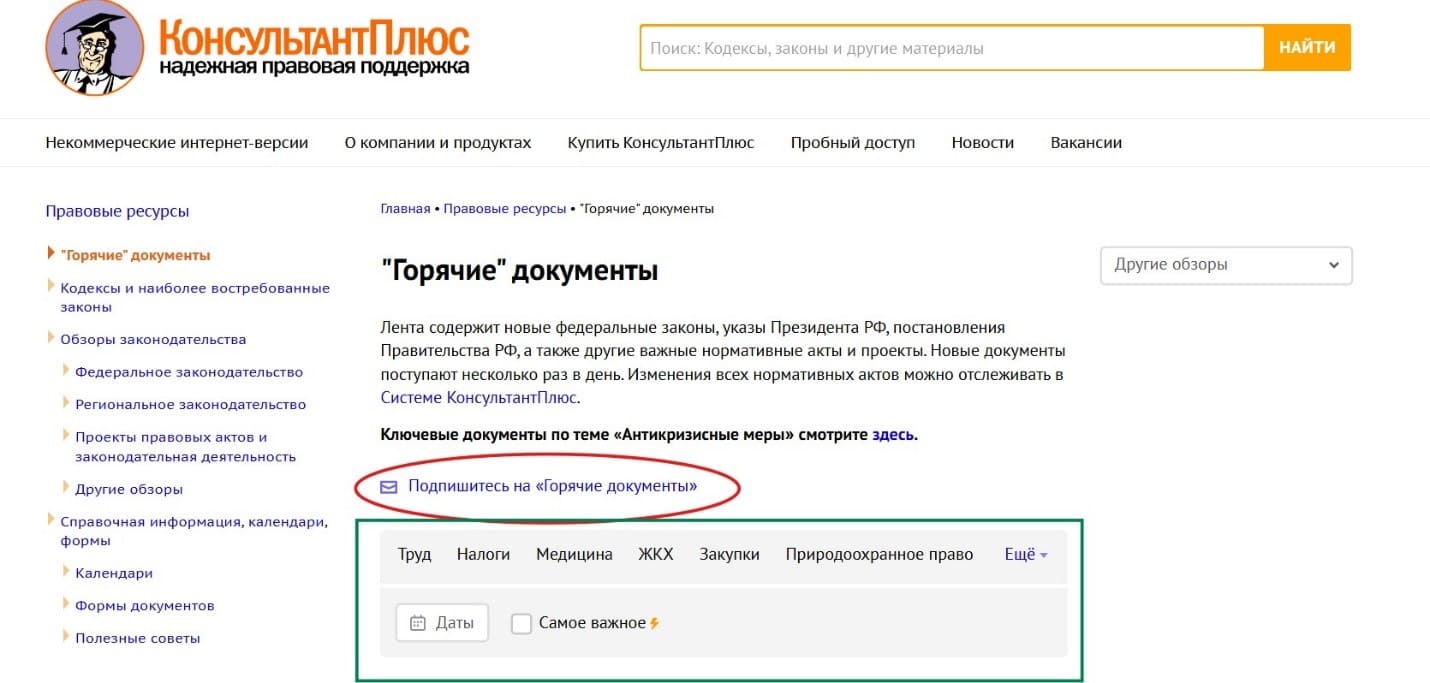The width and height of the screenshot is (1430, 683).
Task: Open О компании и продуктах menu item
Action: click(x=438, y=142)
